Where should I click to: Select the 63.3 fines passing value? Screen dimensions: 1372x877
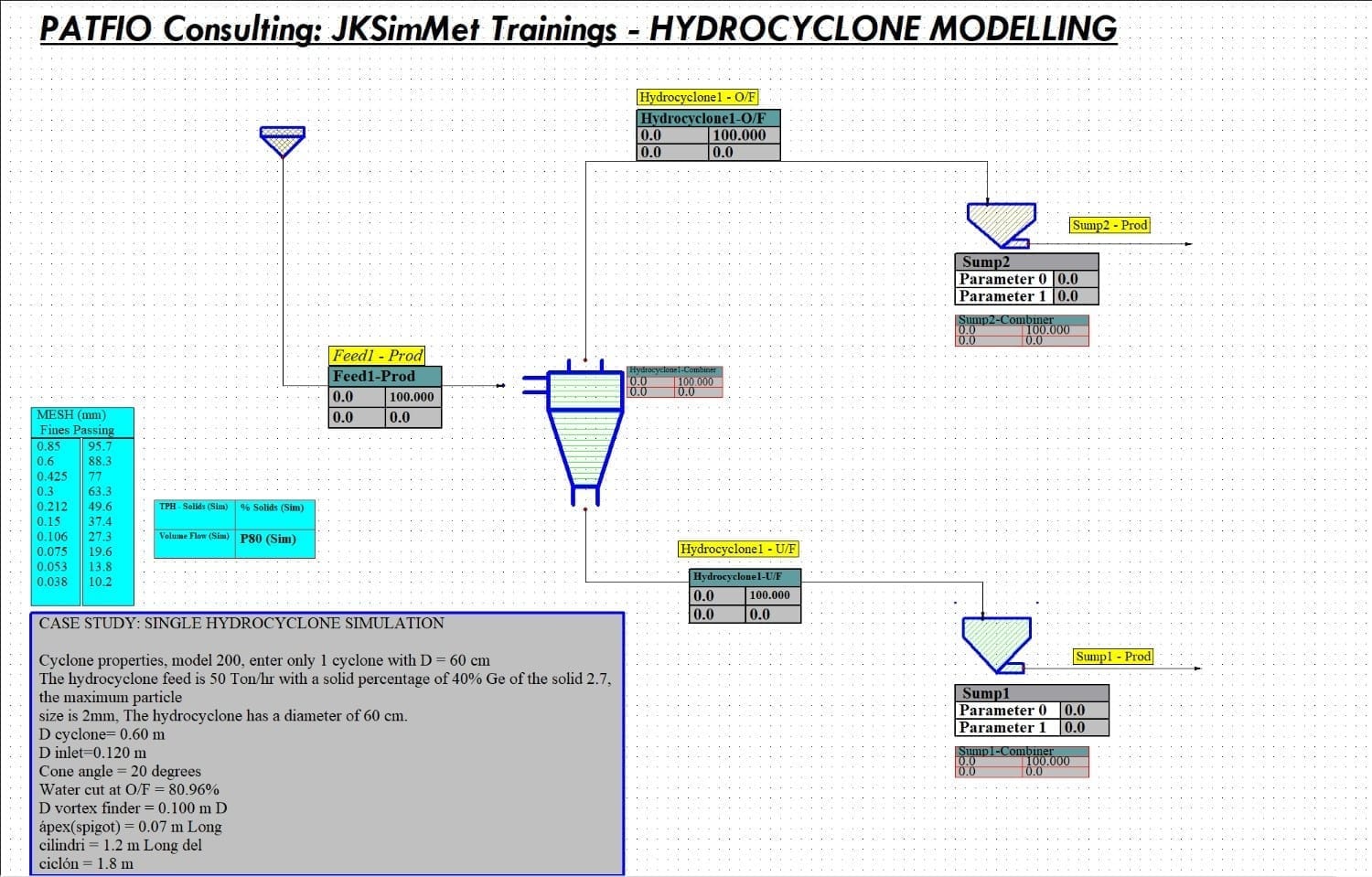tap(101, 491)
